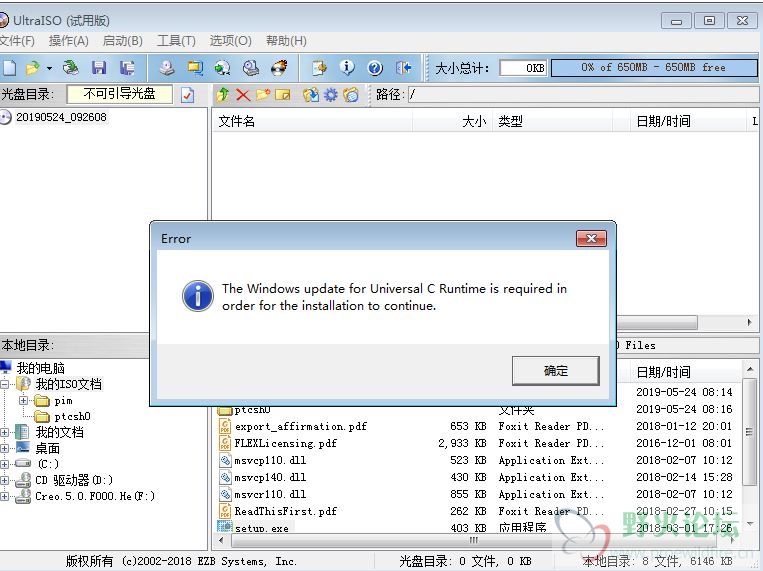
Task: Open the dropdown arrow beside the Open icon
Action: 49,68
